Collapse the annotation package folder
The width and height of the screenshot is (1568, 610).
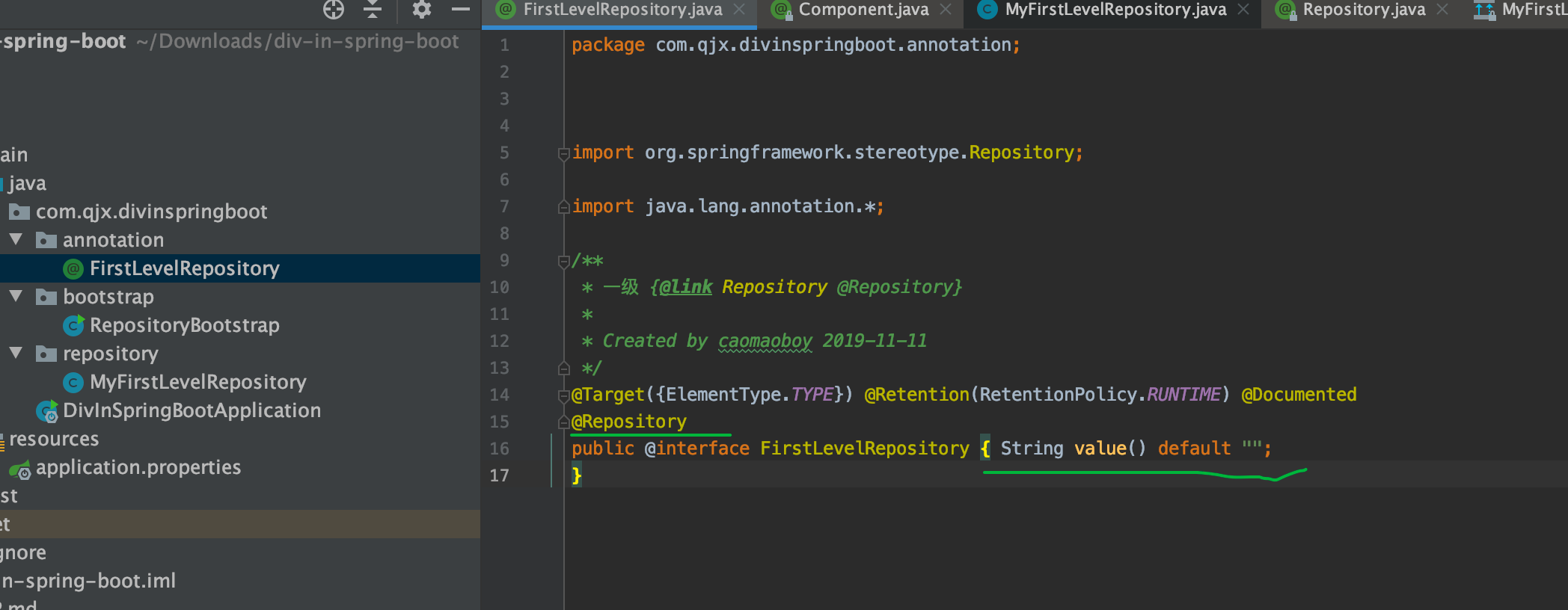[16, 240]
